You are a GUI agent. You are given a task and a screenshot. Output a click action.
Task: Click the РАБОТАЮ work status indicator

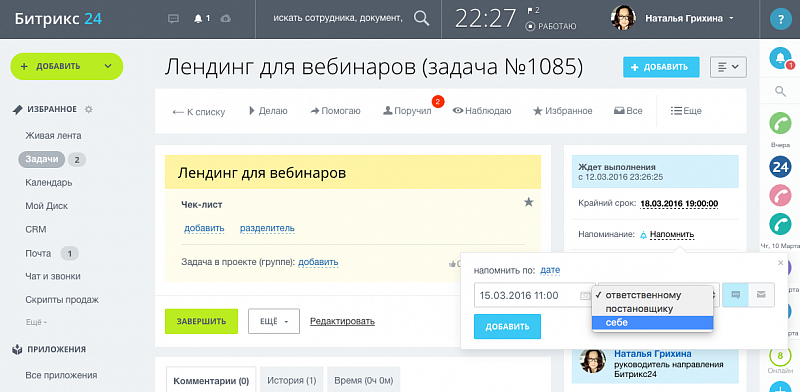click(551, 26)
